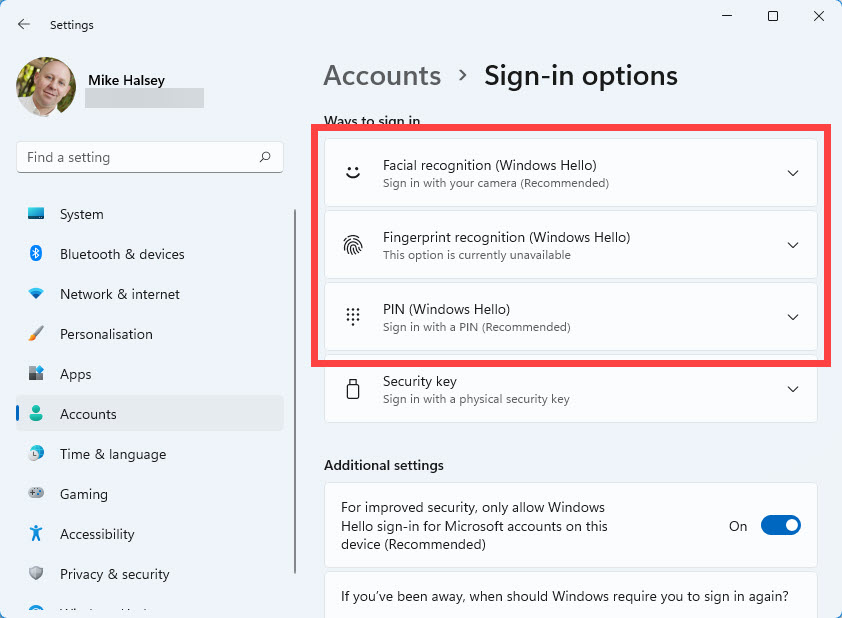Open the Accounts settings category
This screenshot has height=618, width=842.
pyautogui.click(x=88, y=414)
